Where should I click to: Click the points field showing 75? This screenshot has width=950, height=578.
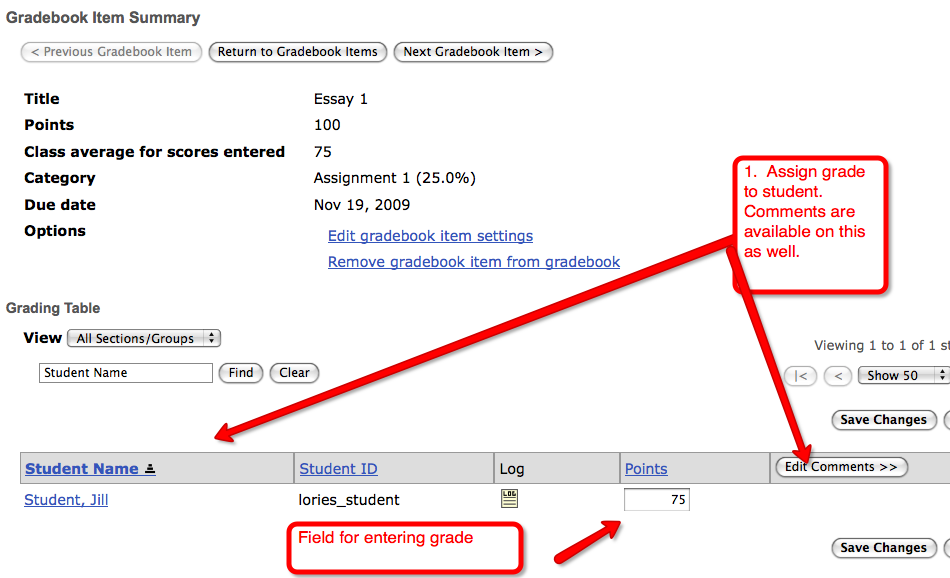[x=657, y=499]
